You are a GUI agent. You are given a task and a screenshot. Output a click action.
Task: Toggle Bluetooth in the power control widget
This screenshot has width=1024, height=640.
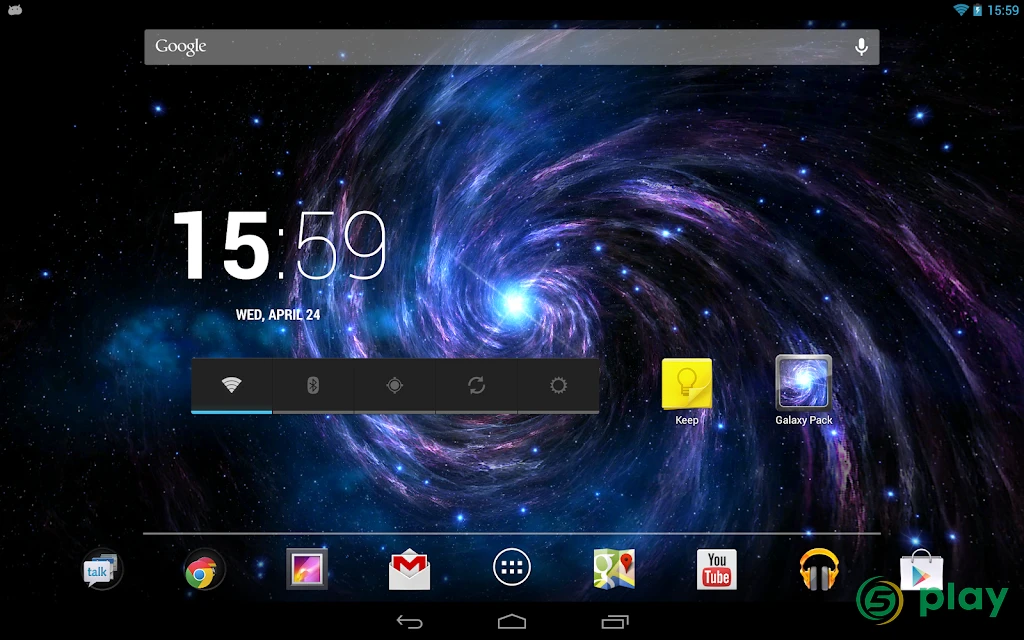click(313, 385)
